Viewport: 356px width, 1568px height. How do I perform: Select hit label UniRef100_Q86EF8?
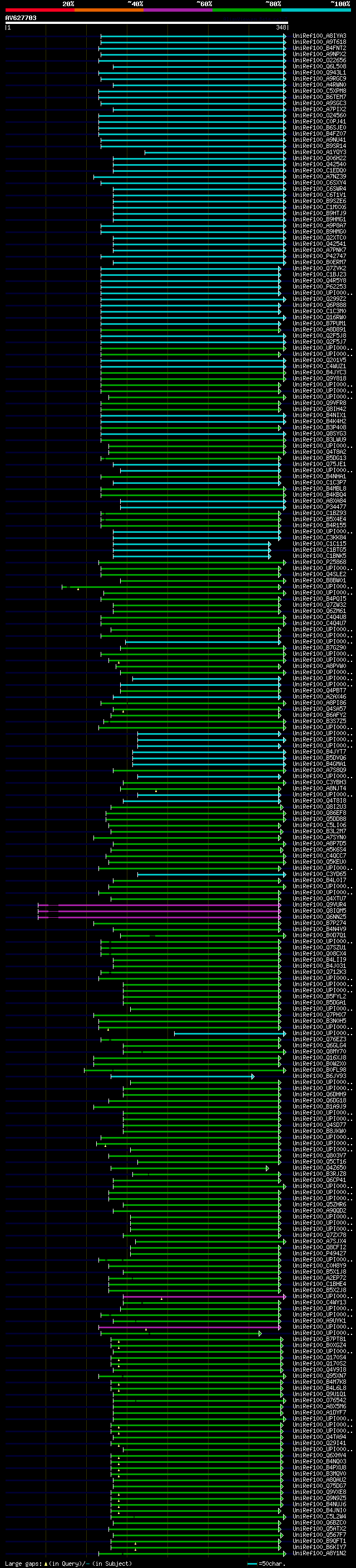coord(319,813)
